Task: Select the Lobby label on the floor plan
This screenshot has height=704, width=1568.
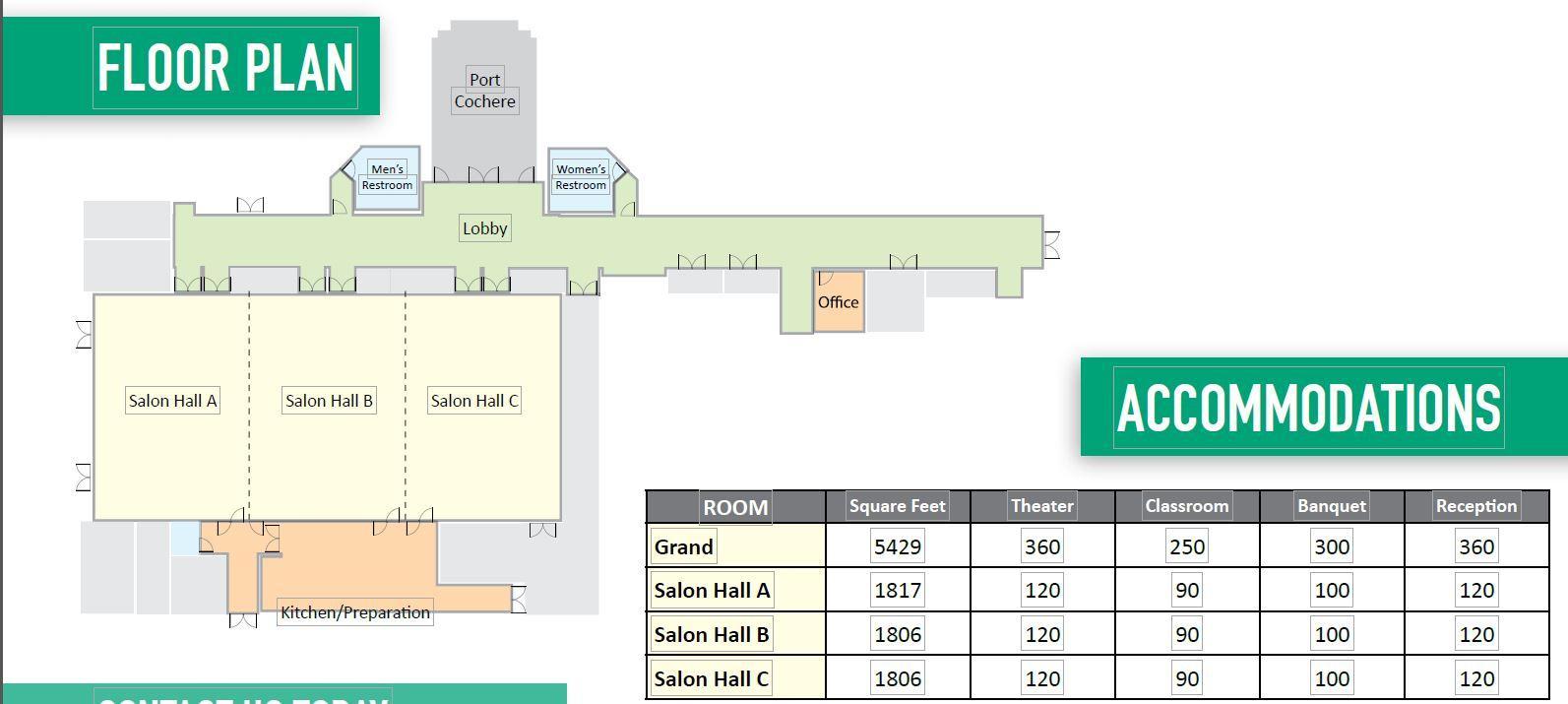Action: pos(484,228)
